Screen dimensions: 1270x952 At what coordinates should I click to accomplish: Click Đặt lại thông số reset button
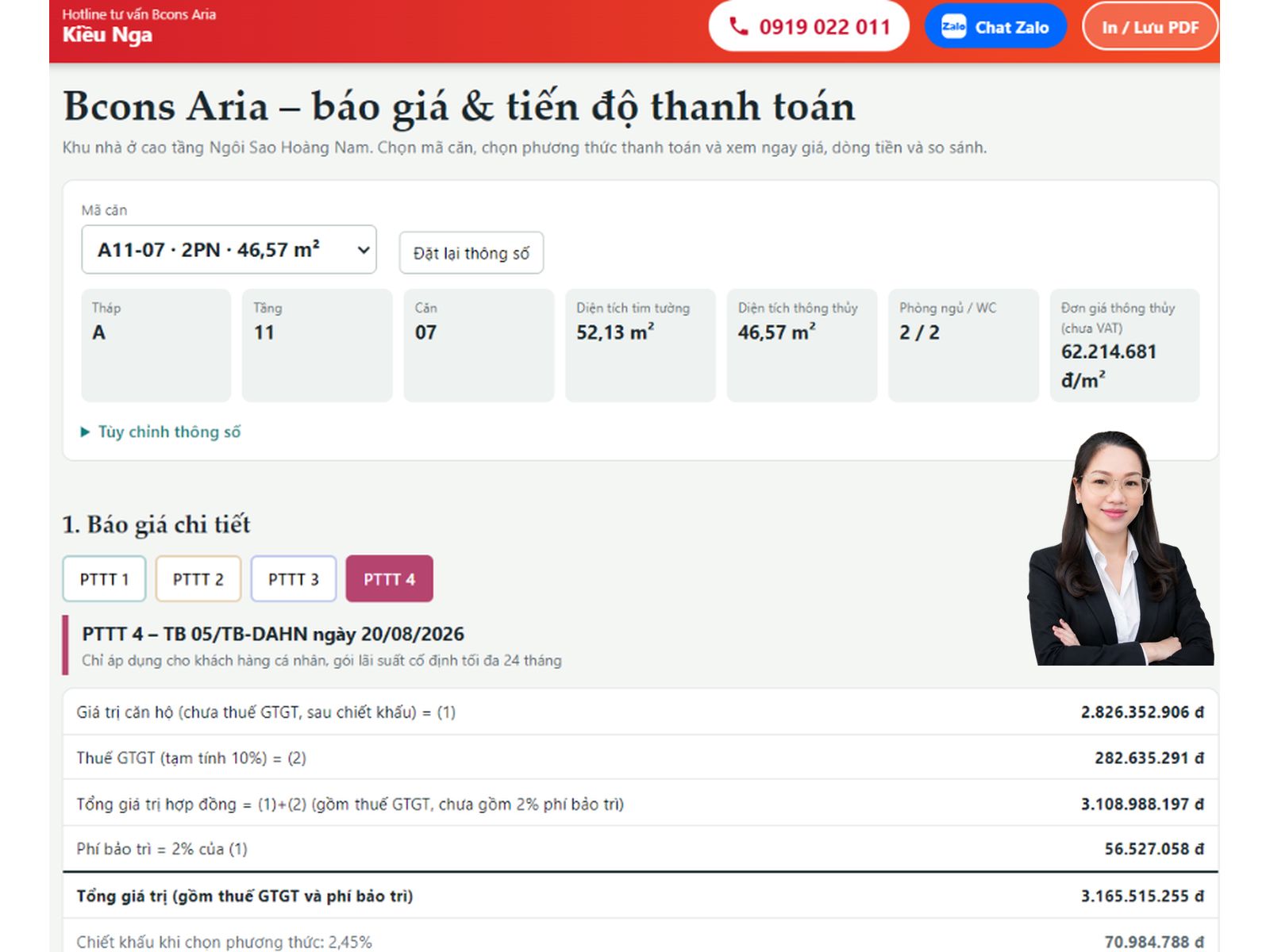471,253
